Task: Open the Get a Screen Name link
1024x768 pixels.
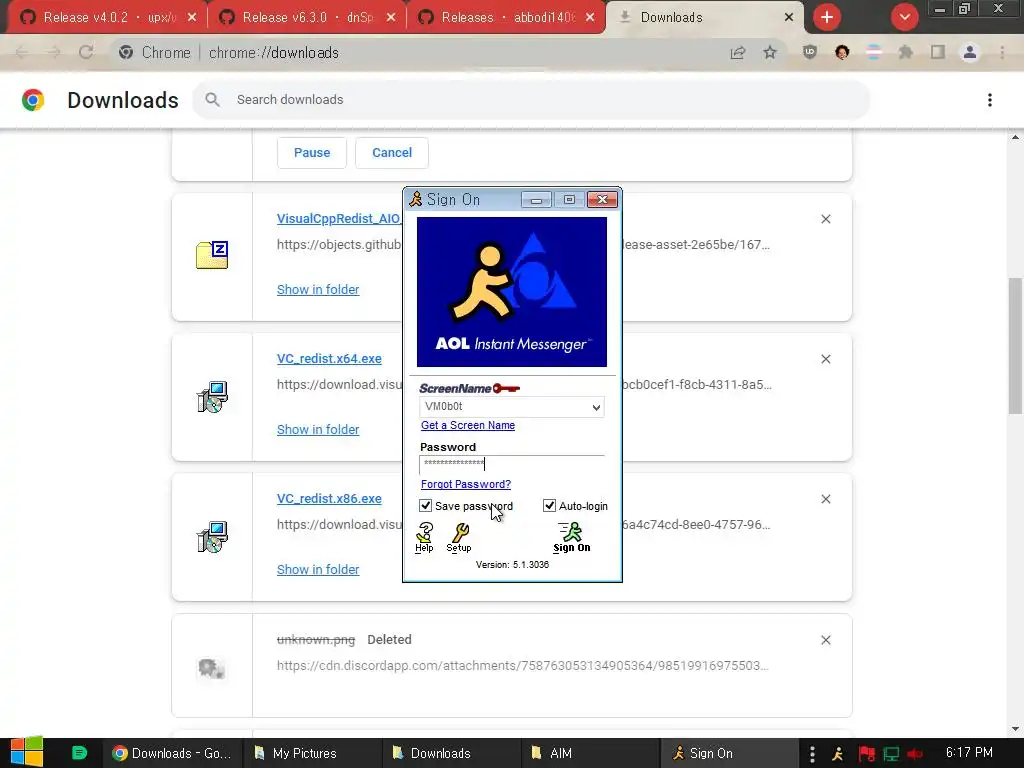Action: pyautogui.click(x=468, y=425)
